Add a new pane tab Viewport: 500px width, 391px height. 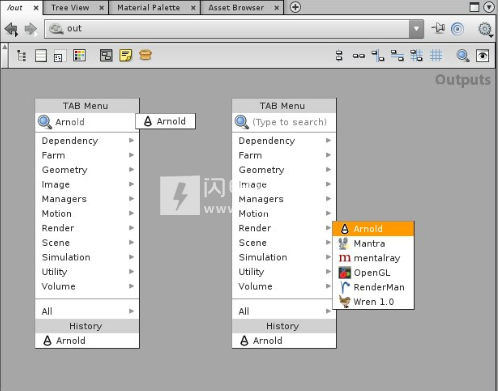tap(295, 7)
